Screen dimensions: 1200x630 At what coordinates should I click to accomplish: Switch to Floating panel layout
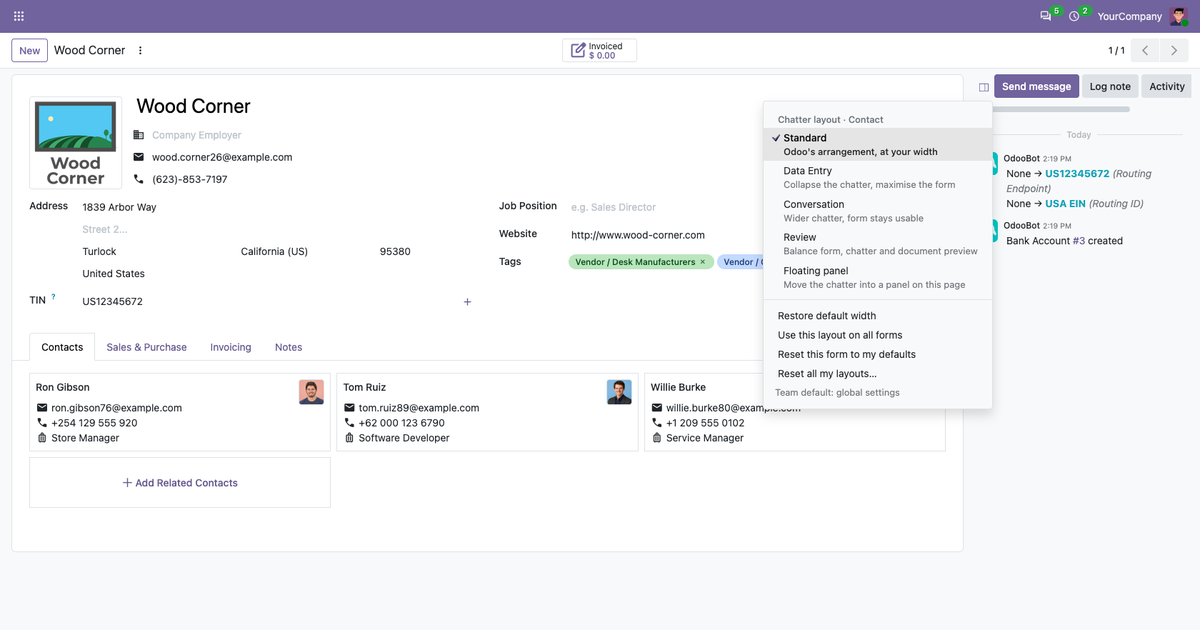878,277
